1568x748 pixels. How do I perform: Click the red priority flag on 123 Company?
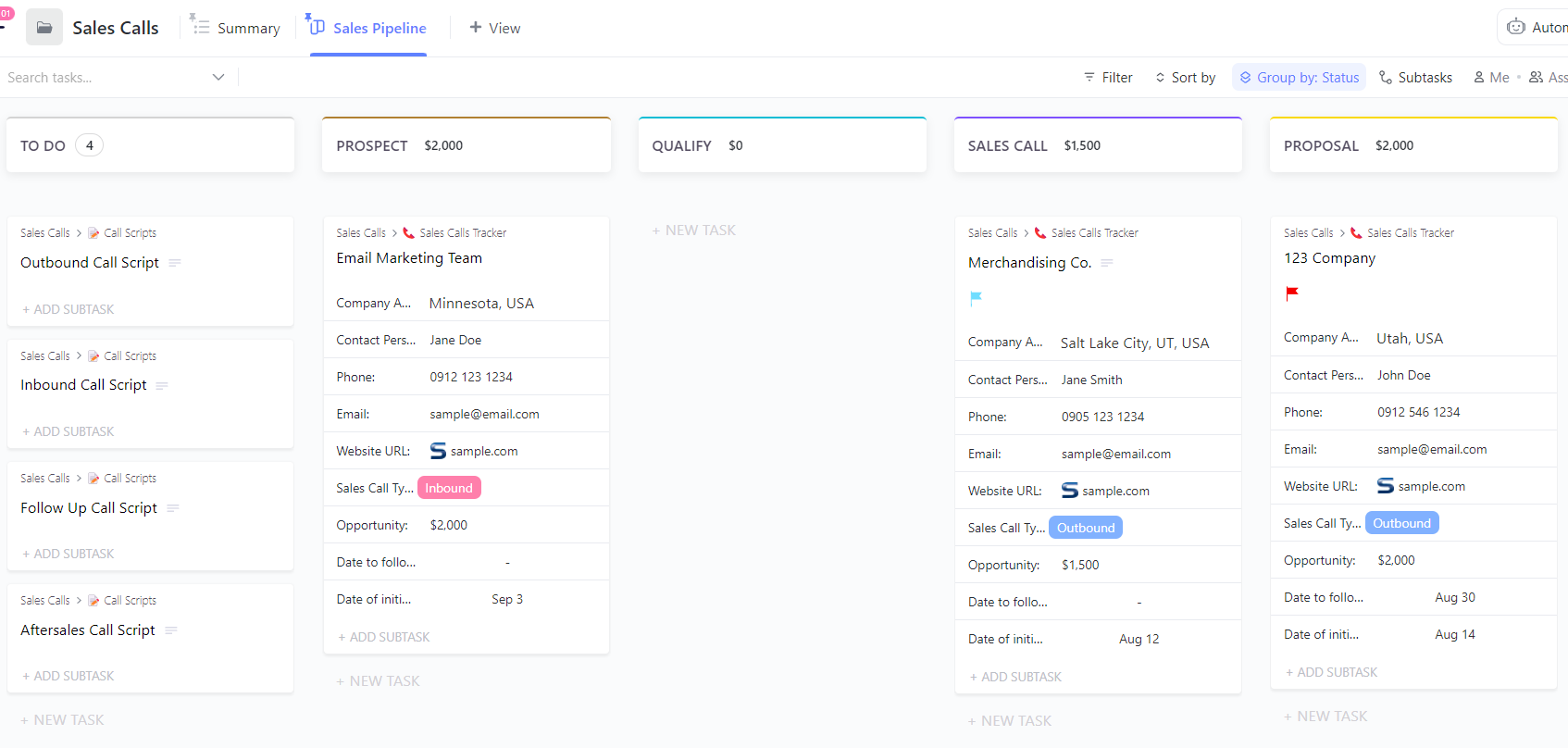pyautogui.click(x=1292, y=293)
